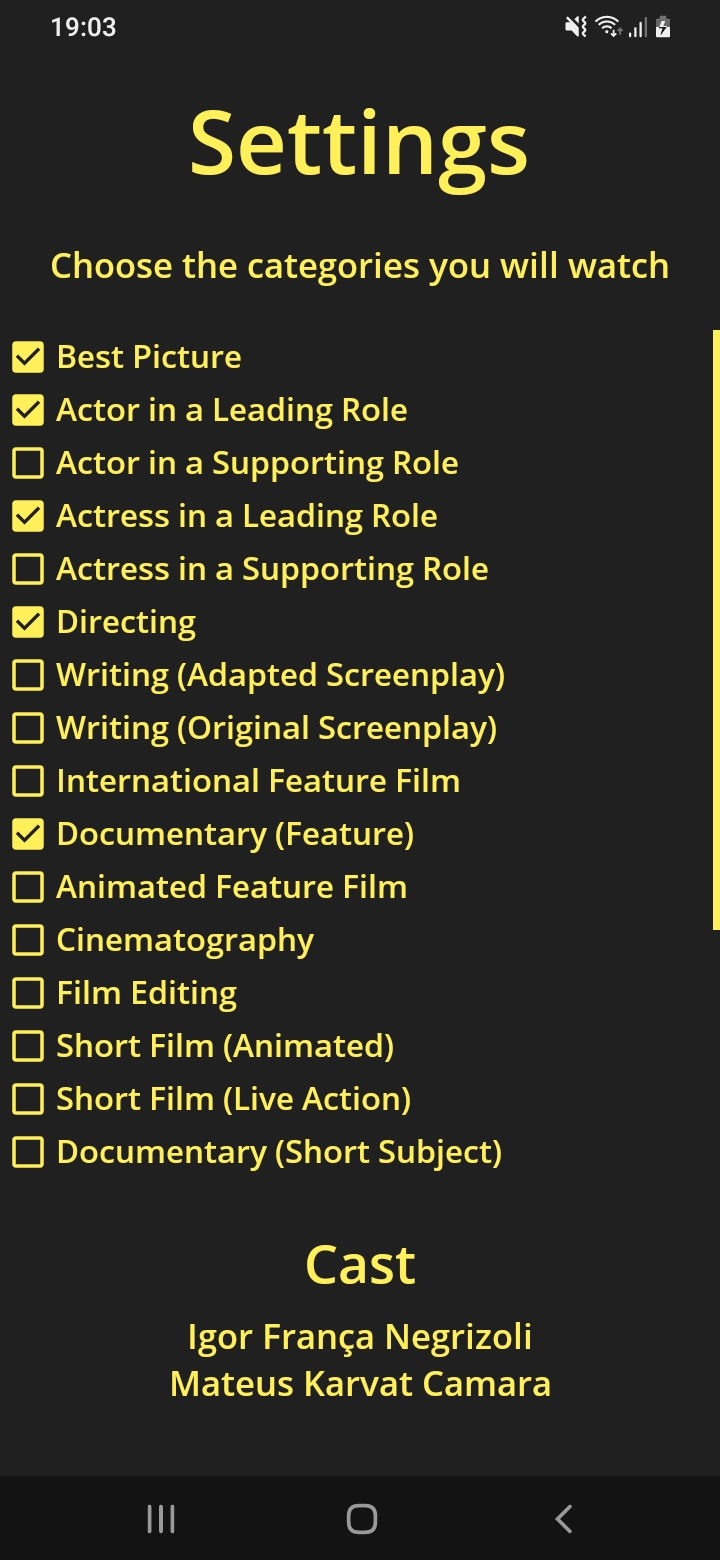Check Short Film (Live Action)
Viewport: 720px width, 1560px height.
pos(28,1099)
